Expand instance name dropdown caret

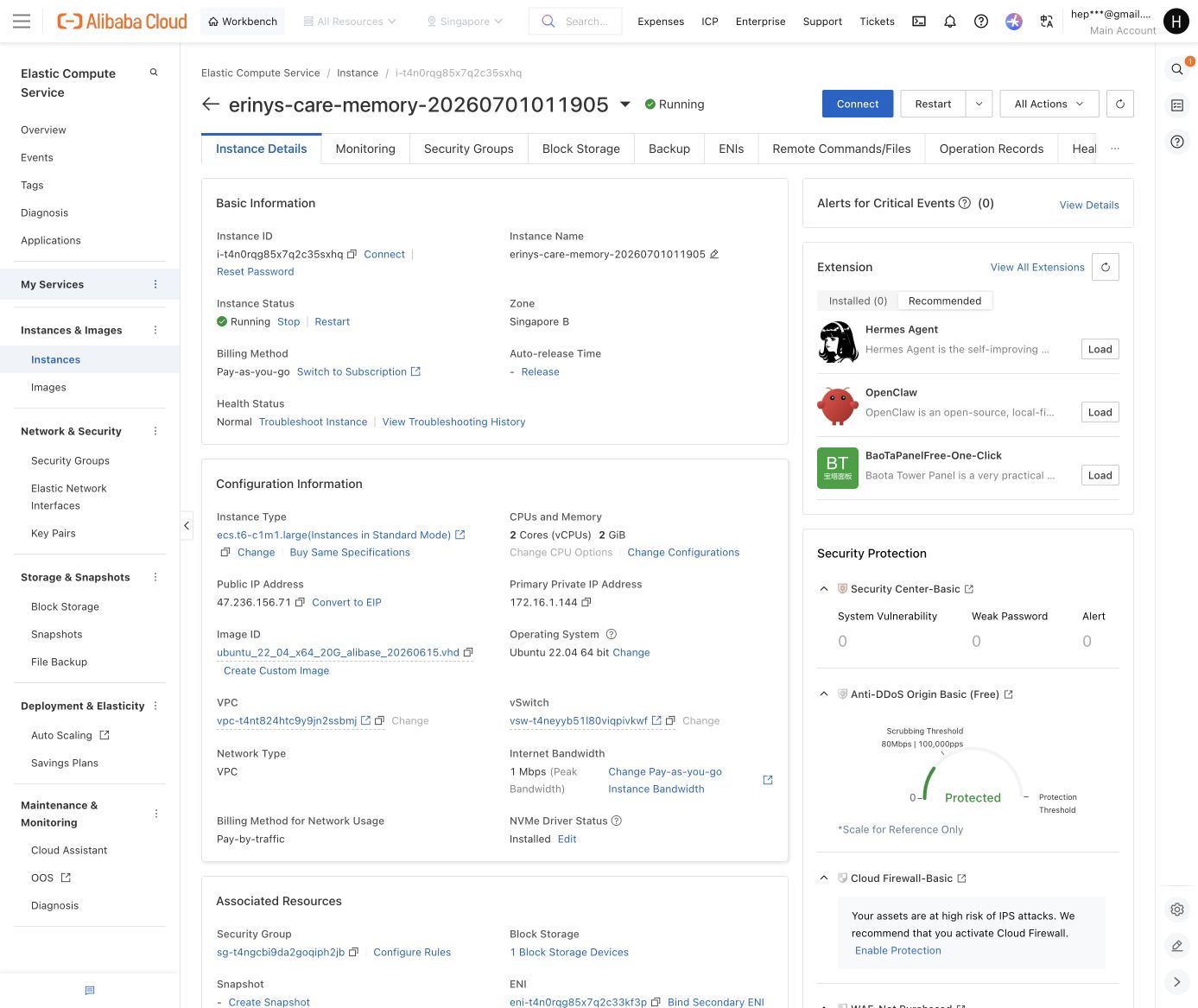625,105
